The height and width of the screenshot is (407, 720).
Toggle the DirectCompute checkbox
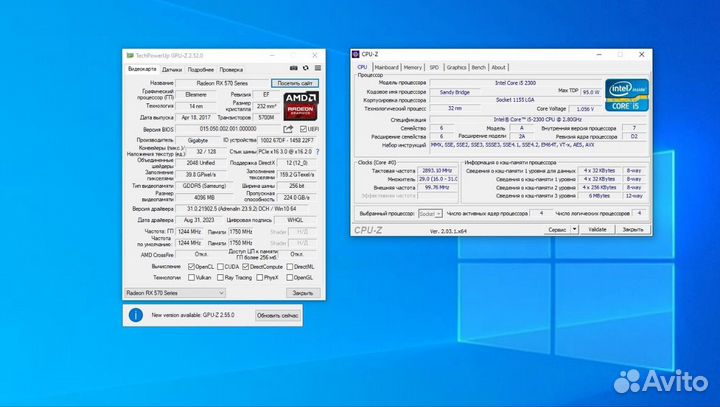(246, 266)
